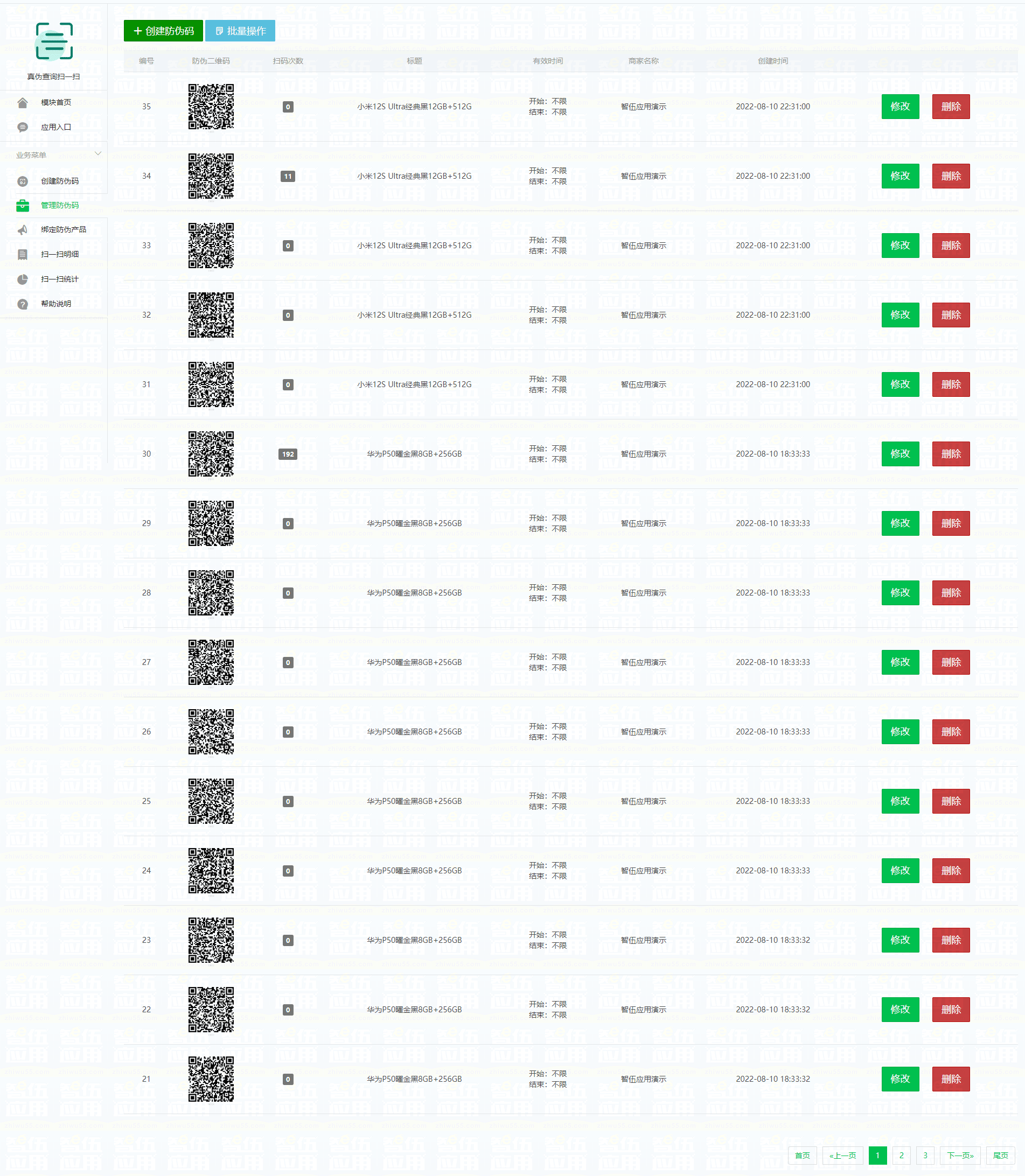
Task: Click the chat bubble icon beside 应用入口
Action: pos(22,127)
